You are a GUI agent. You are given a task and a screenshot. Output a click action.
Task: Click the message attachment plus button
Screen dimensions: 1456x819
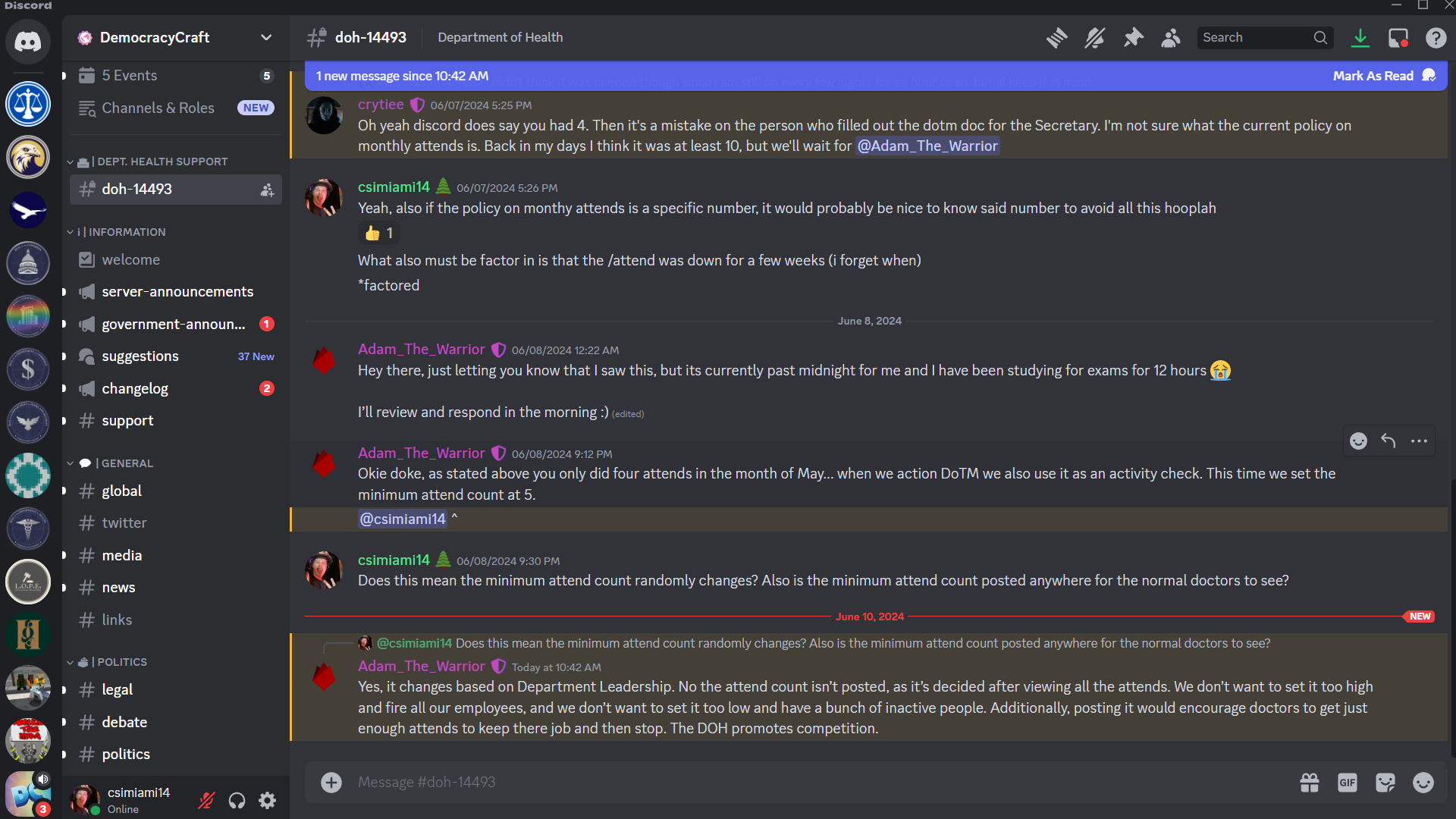tap(331, 782)
